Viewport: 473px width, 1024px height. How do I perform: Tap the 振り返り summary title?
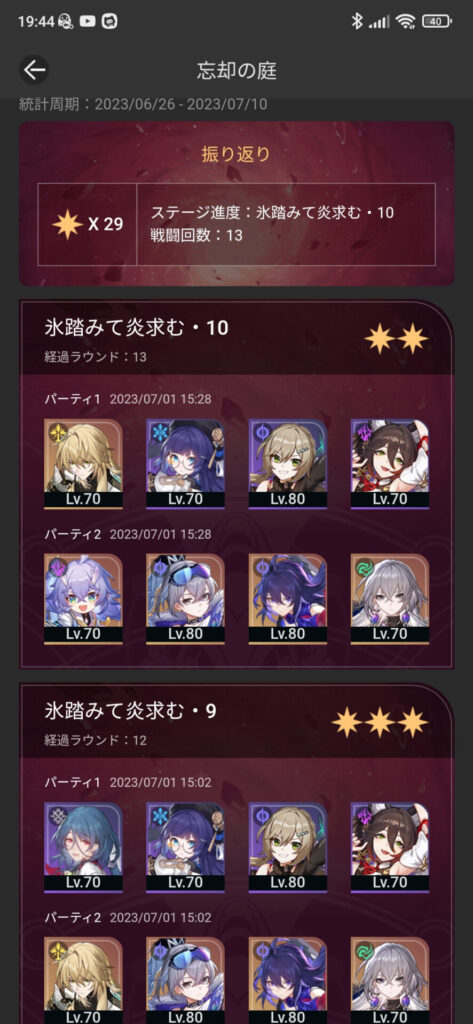point(235,154)
